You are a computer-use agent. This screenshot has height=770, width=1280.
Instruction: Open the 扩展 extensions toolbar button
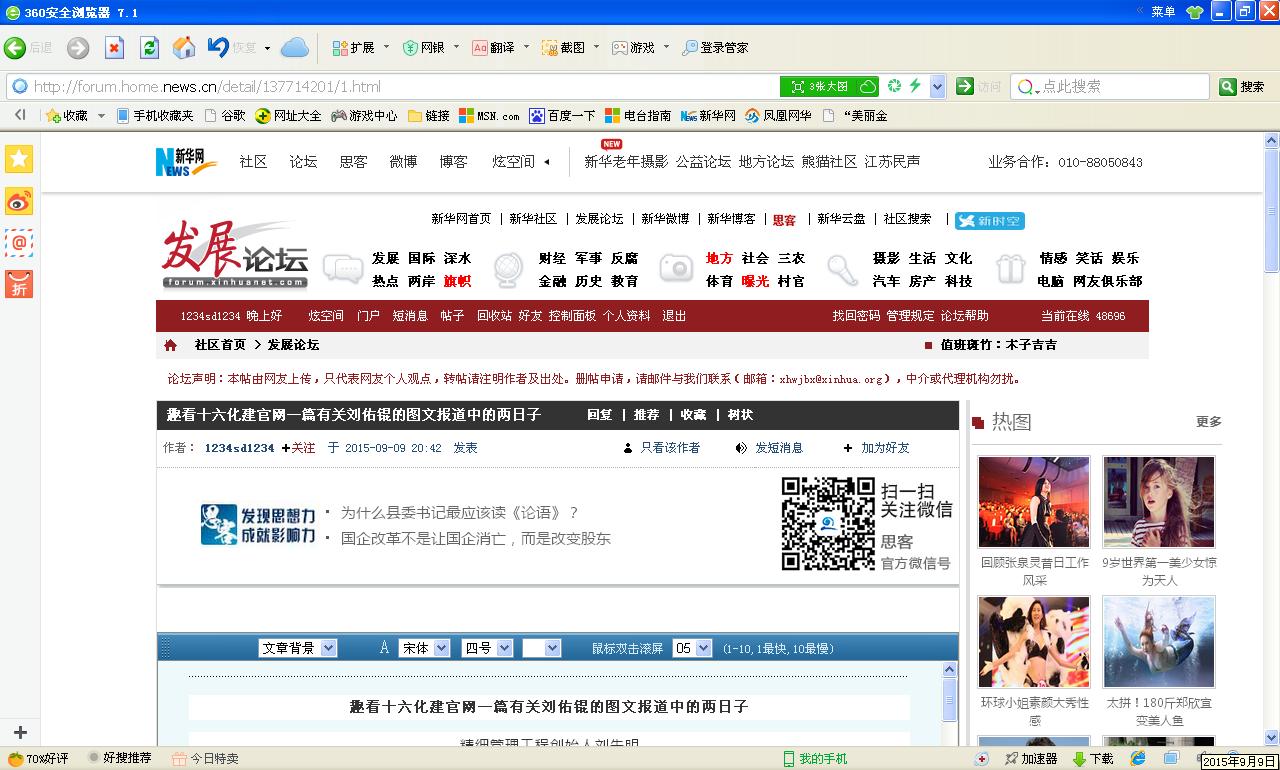(353, 47)
